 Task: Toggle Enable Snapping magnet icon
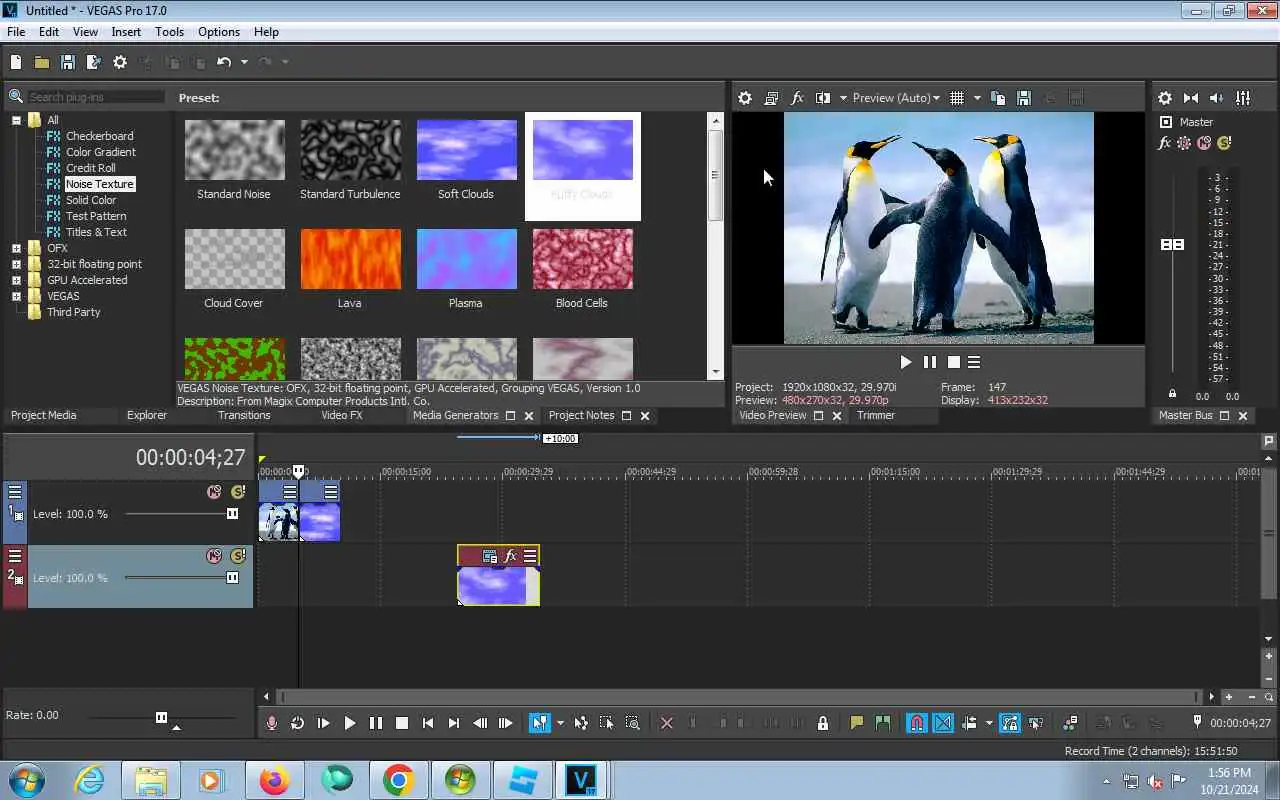pos(917,723)
